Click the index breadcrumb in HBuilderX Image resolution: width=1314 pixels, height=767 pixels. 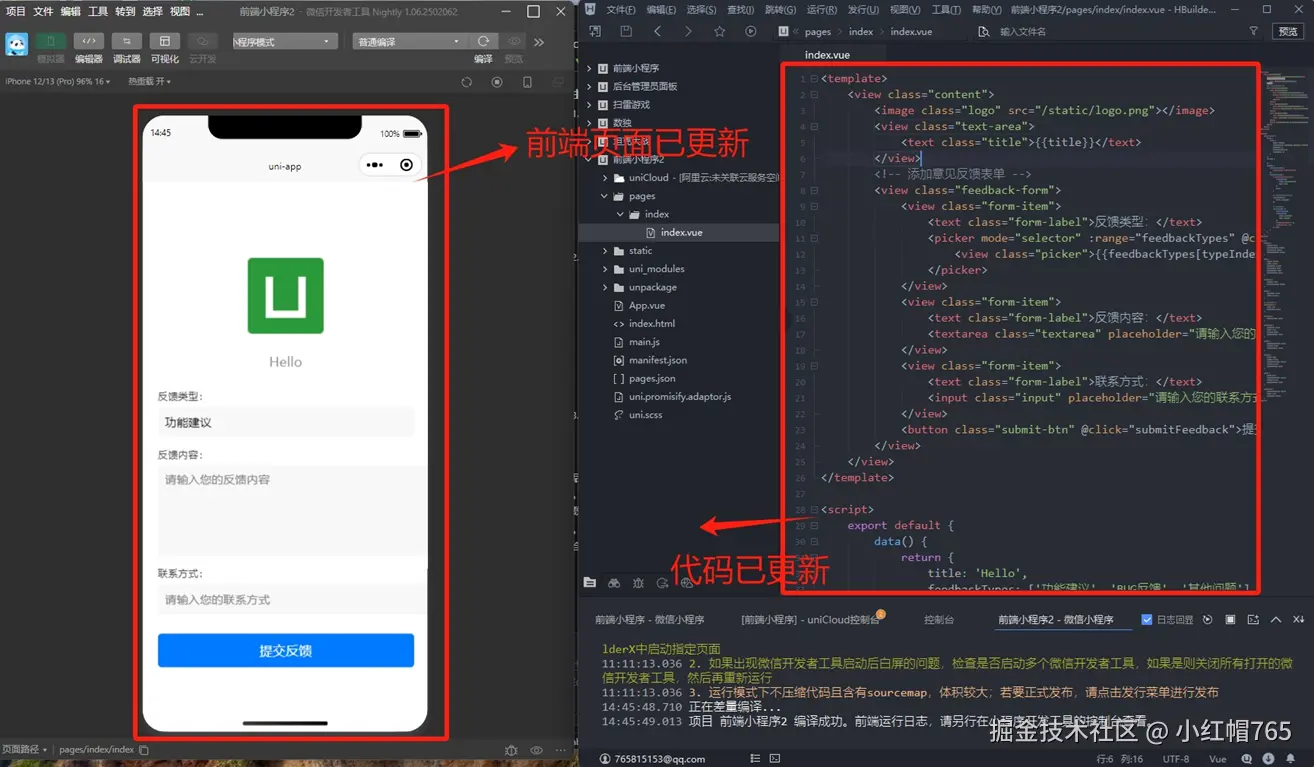(x=861, y=32)
